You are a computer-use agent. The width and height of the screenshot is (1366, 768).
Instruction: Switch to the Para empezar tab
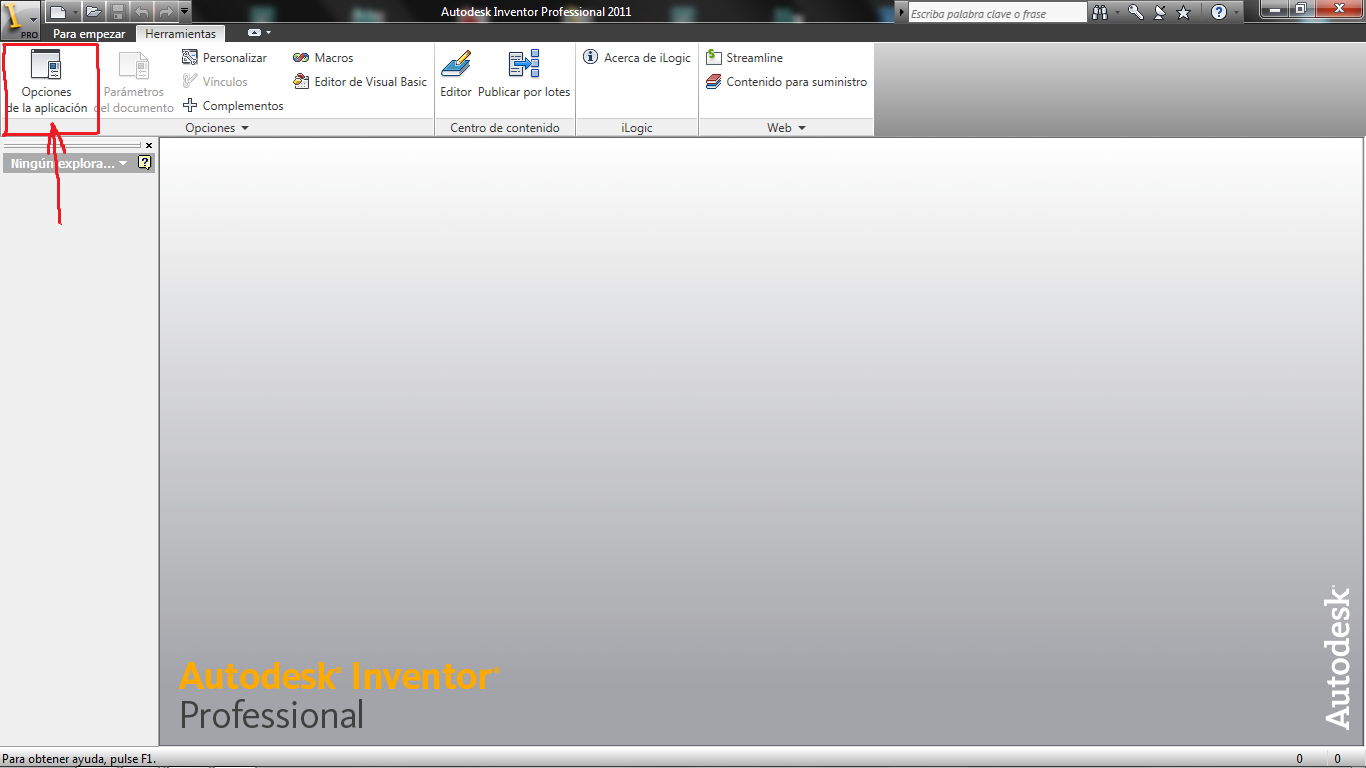click(89, 34)
